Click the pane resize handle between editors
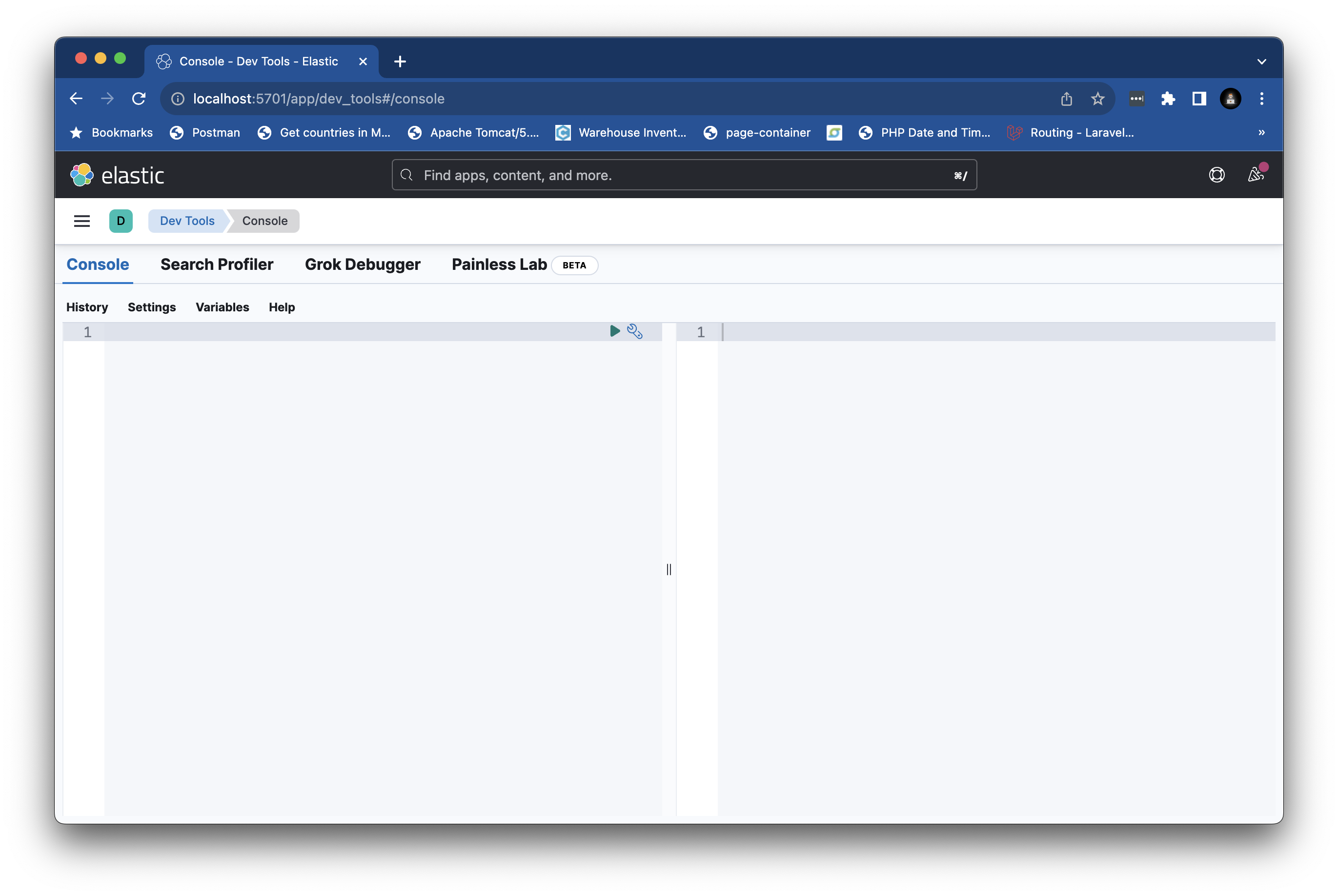The image size is (1338, 896). (669, 570)
